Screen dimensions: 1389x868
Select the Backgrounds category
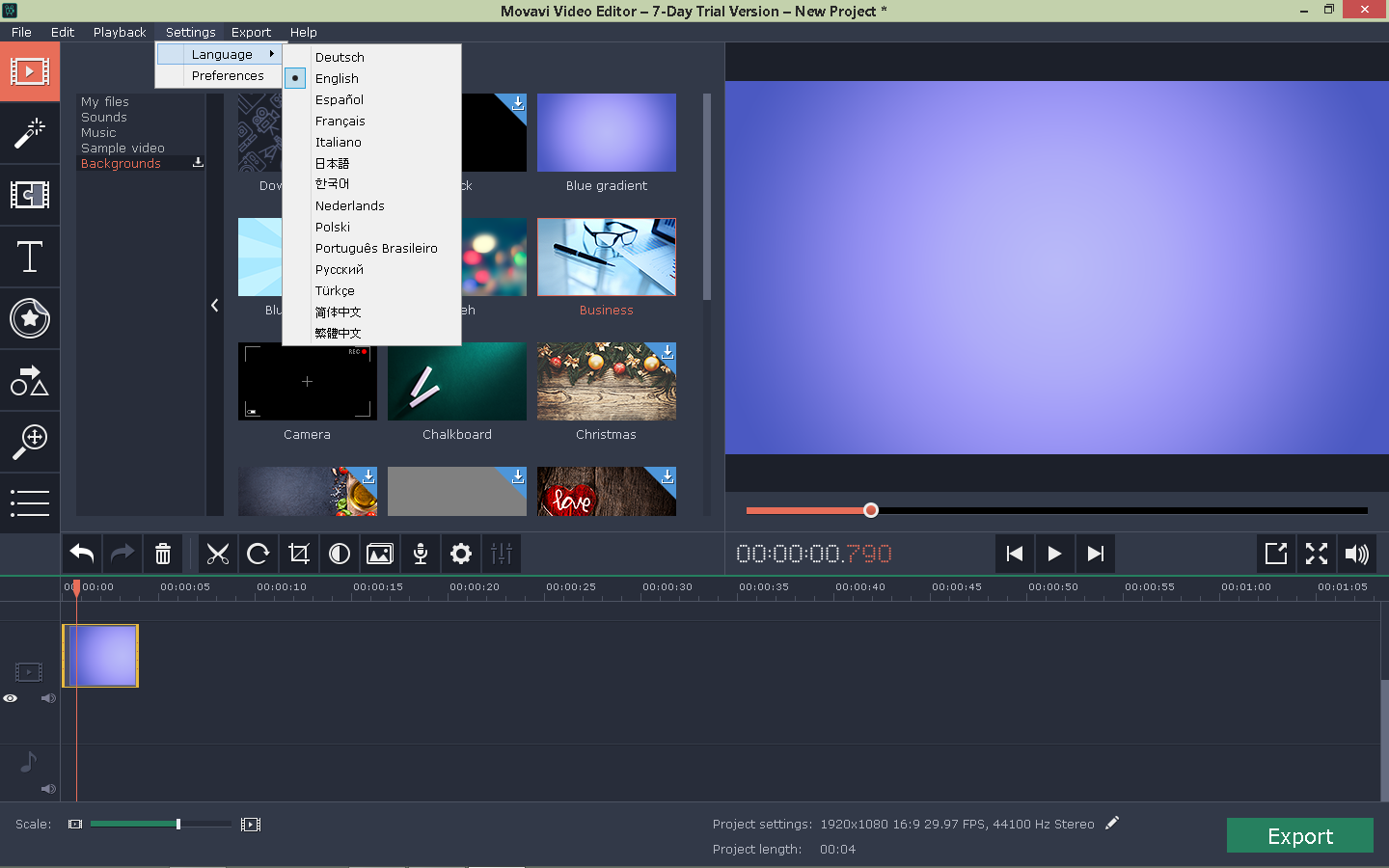(121, 163)
